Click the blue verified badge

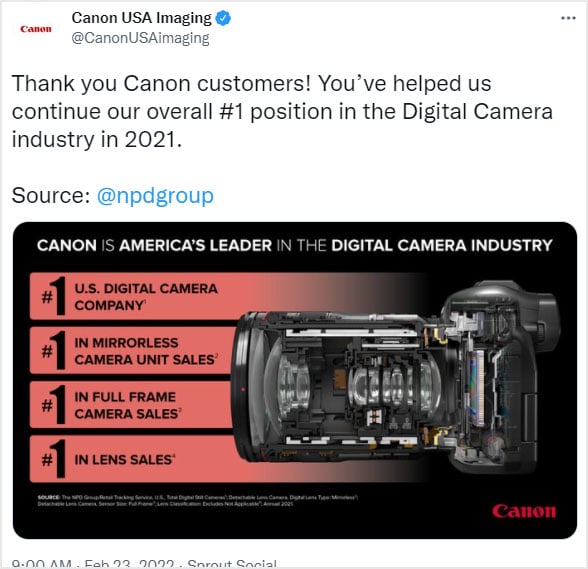(223, 18)
